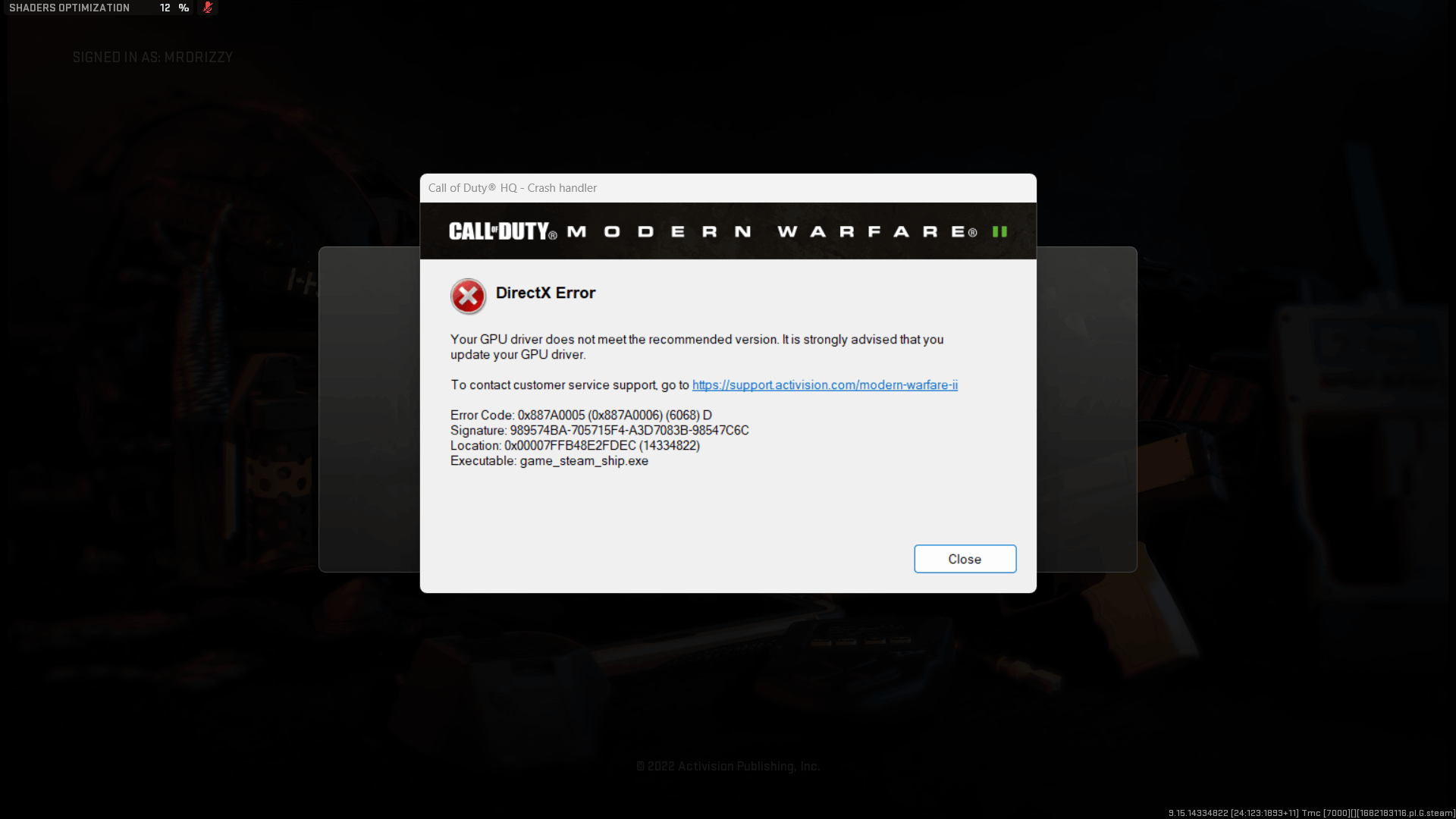This screenshot has height=819, width=1456.
Task: Click the Signature line text
Action: 599,431
